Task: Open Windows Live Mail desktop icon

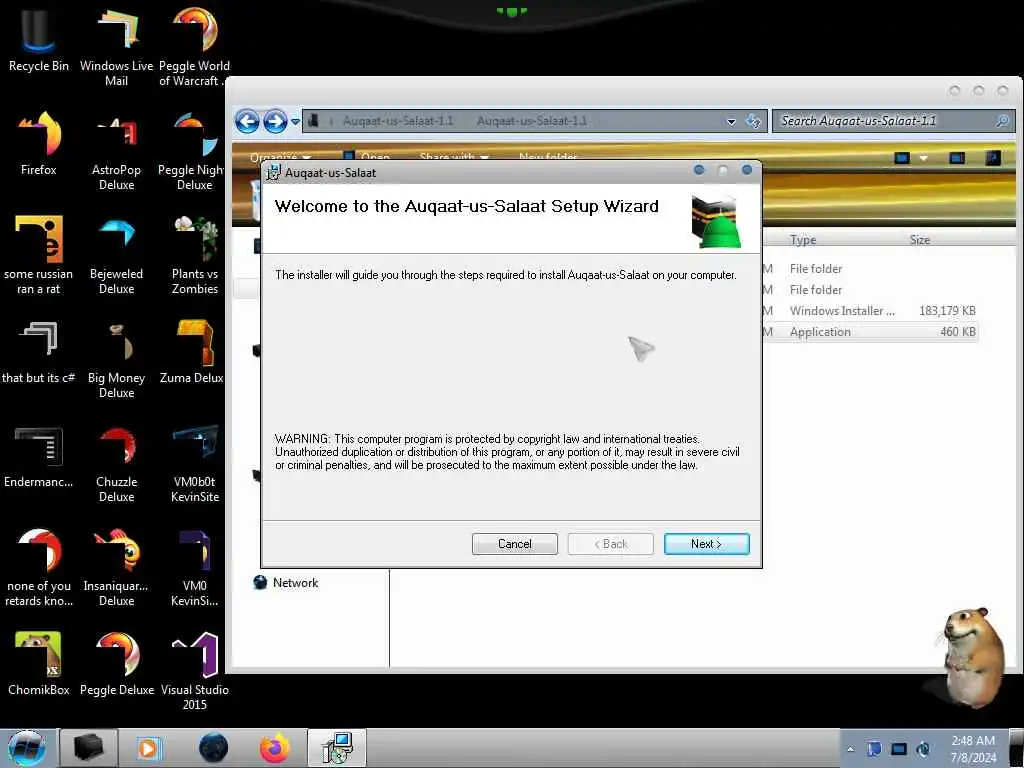Action: point(116,46)
